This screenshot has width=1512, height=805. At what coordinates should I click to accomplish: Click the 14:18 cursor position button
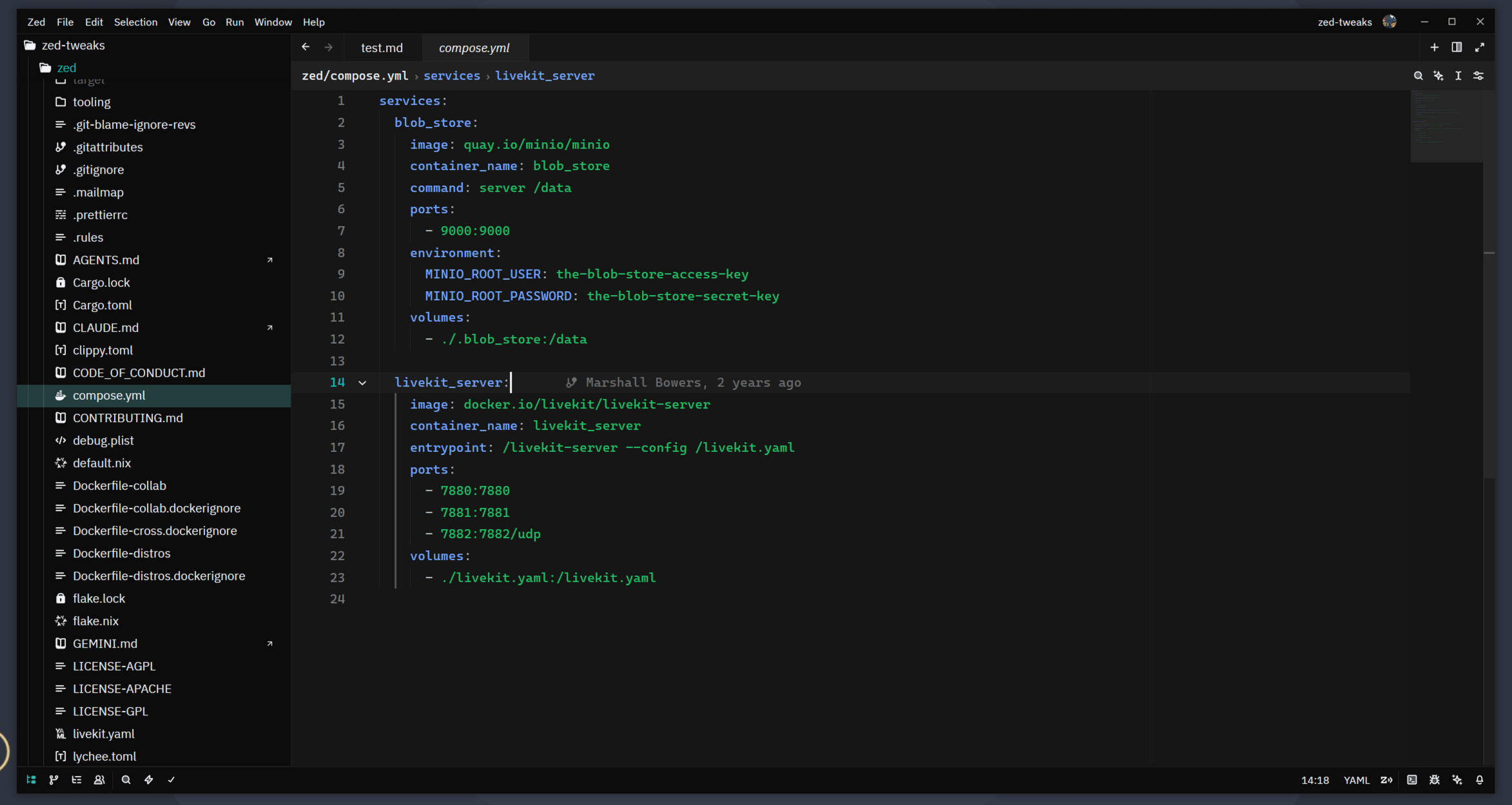coord(1315,780)
